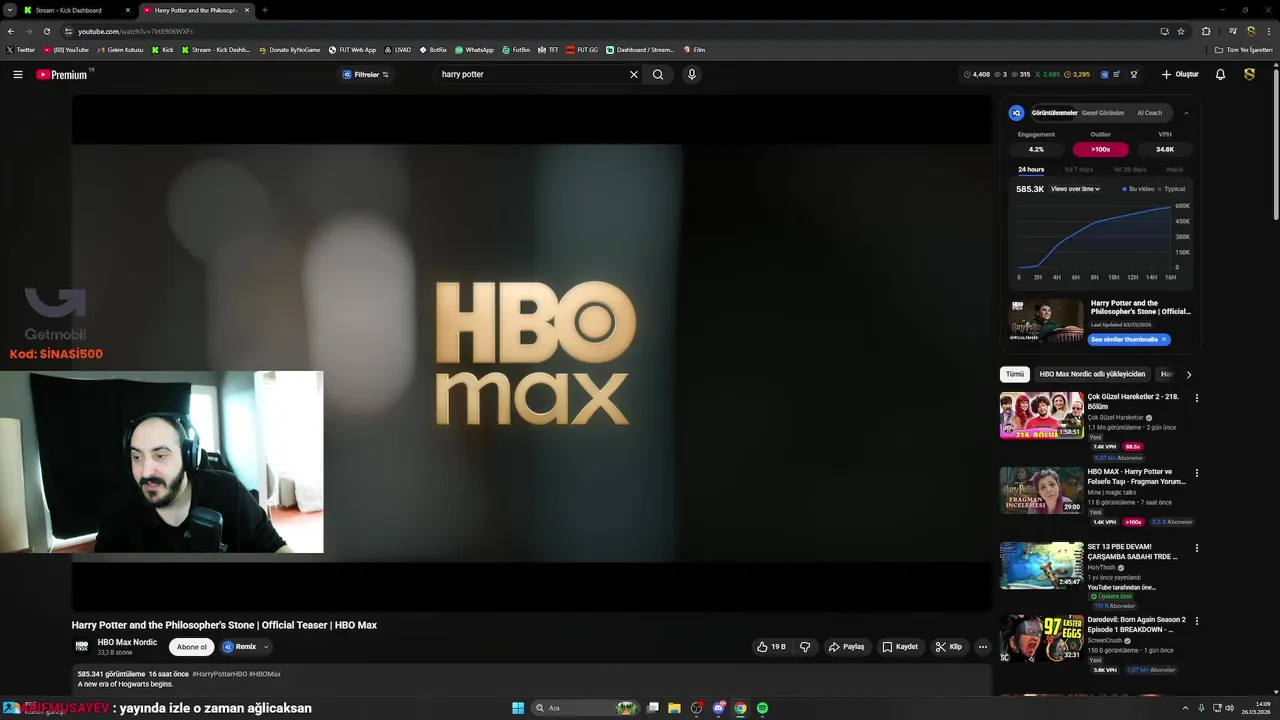The width and height of the screenshot is (1280, 720).
Task: Click the Remix button
Action: coord(240,647)
